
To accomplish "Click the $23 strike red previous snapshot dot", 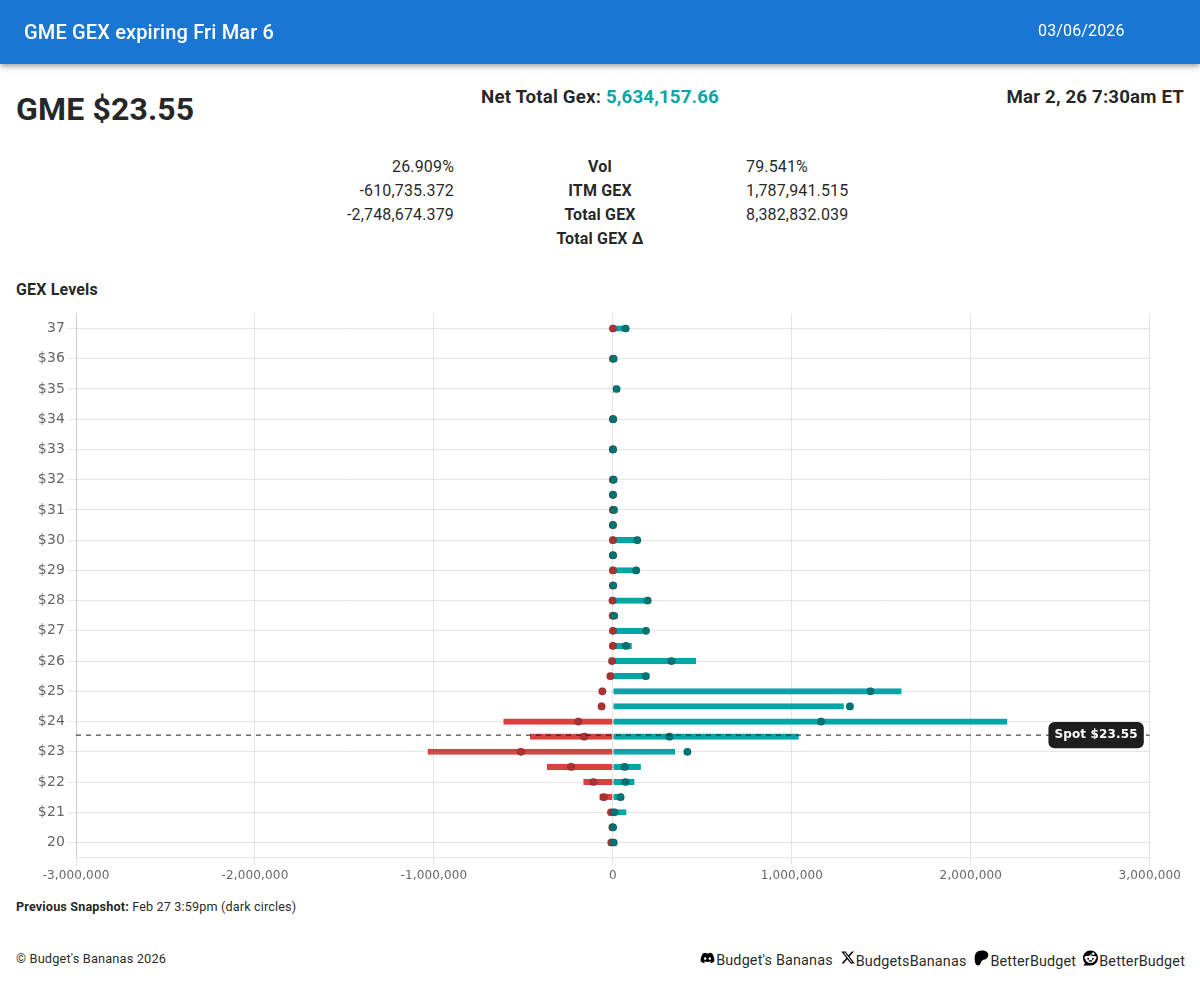I will (520, 751).
